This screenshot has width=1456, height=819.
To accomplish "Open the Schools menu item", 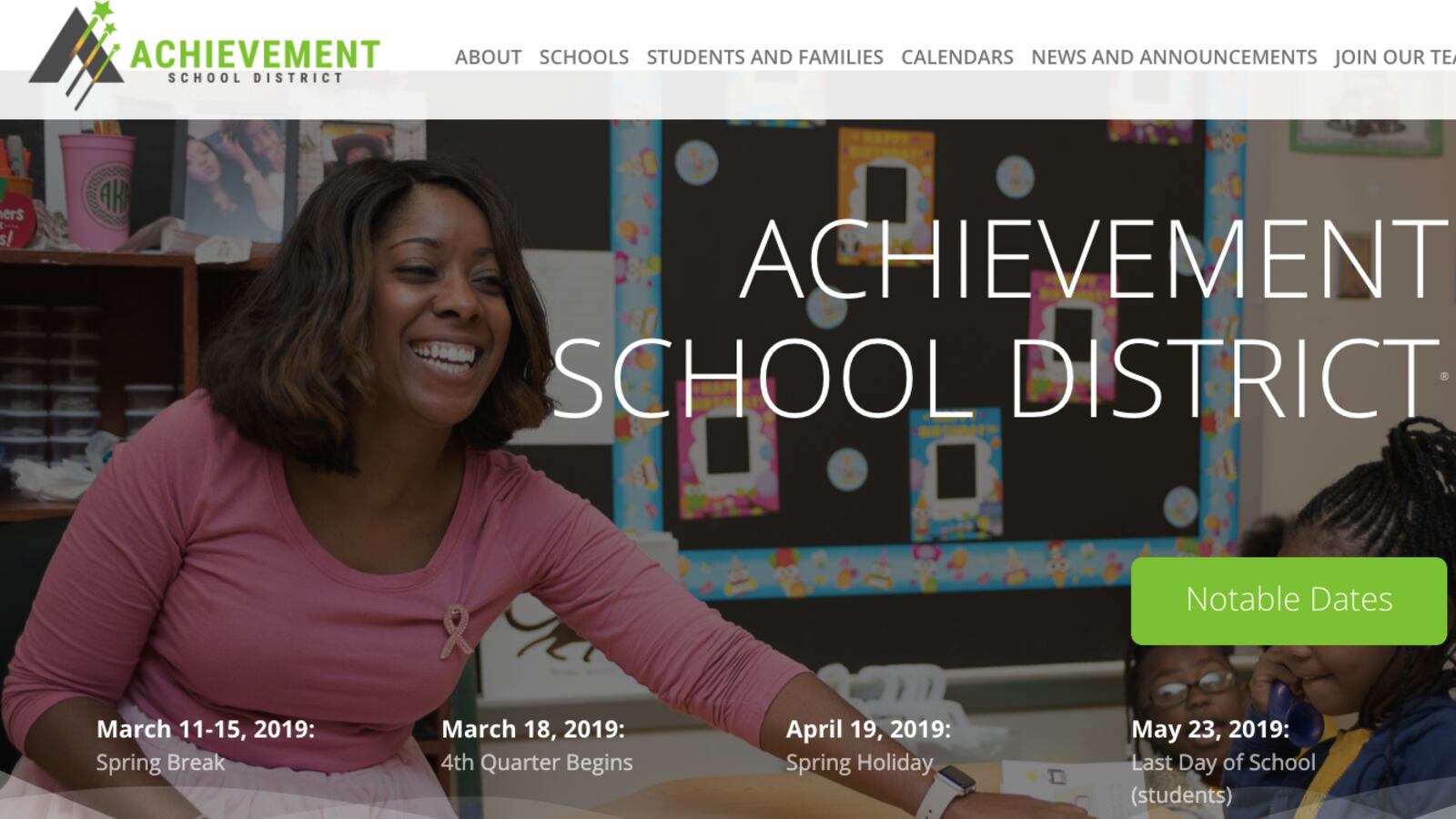I will (583, 57).
